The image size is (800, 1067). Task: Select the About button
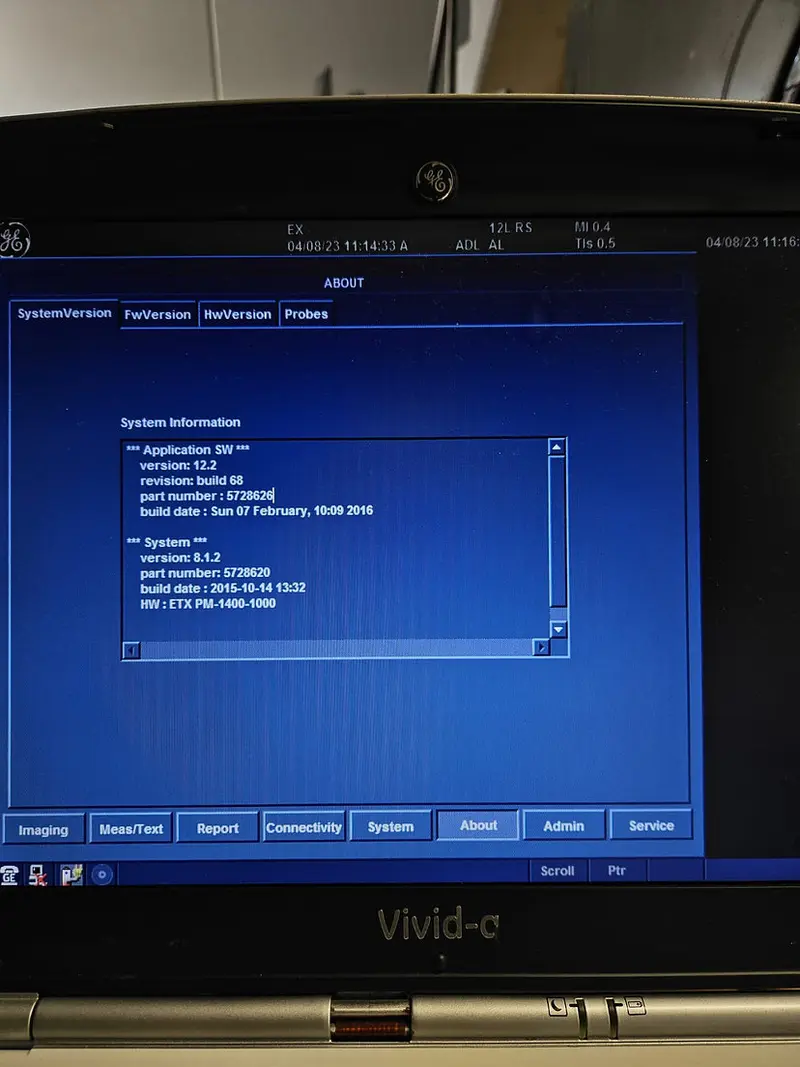478,825
